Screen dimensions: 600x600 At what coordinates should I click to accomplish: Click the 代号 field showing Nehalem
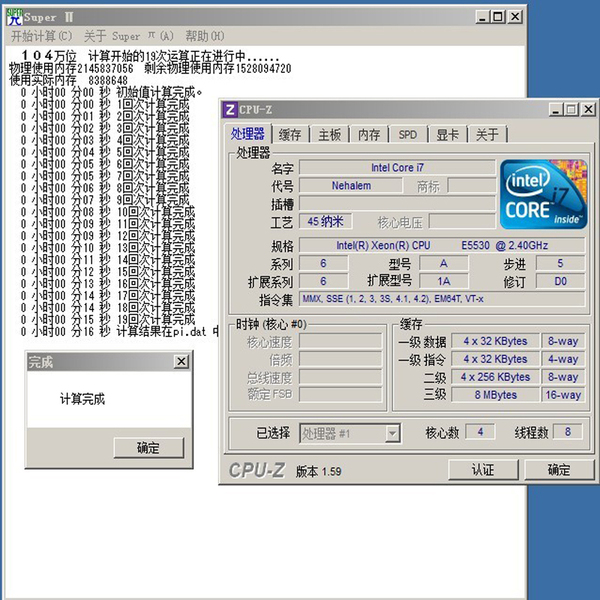click(351, 186)
